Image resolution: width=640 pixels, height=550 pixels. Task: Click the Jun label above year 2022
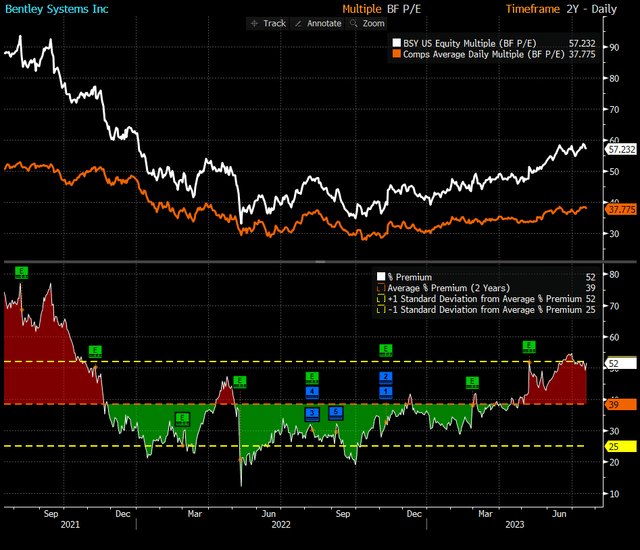[269, 514]
